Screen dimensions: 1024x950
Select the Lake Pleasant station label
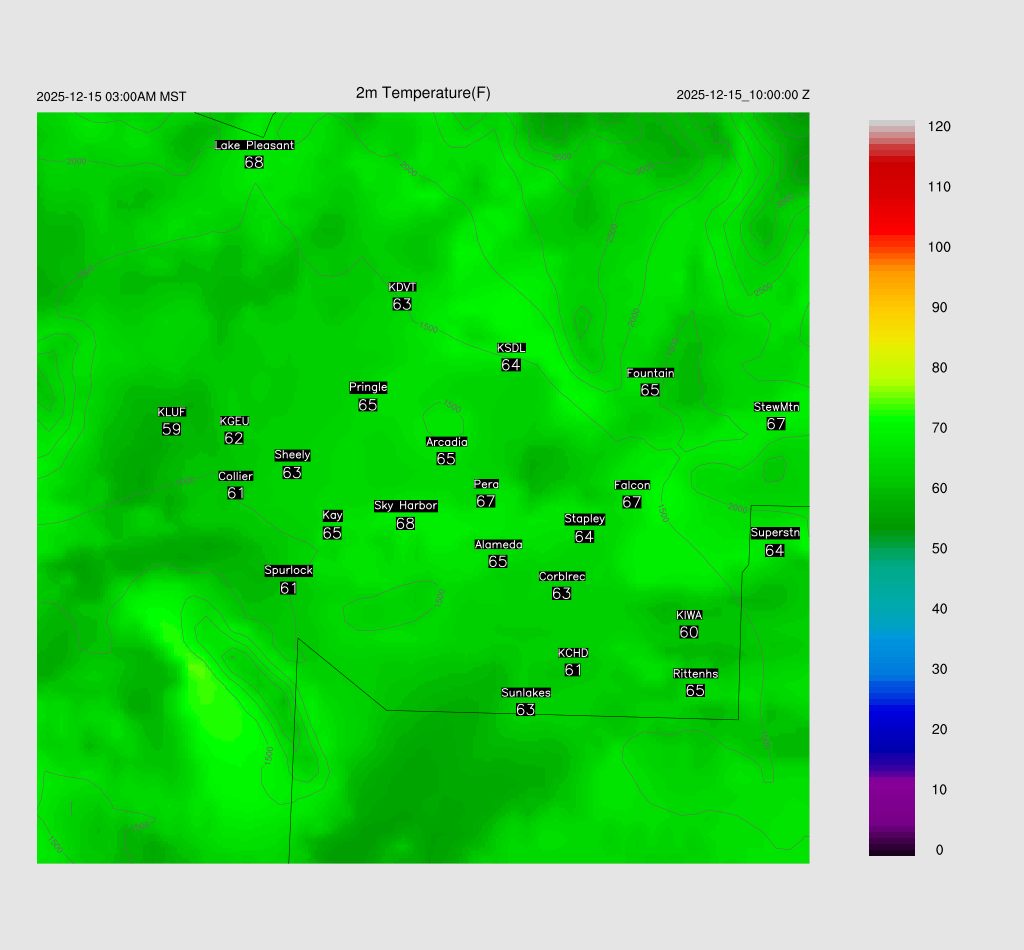[x=254, y=145]
